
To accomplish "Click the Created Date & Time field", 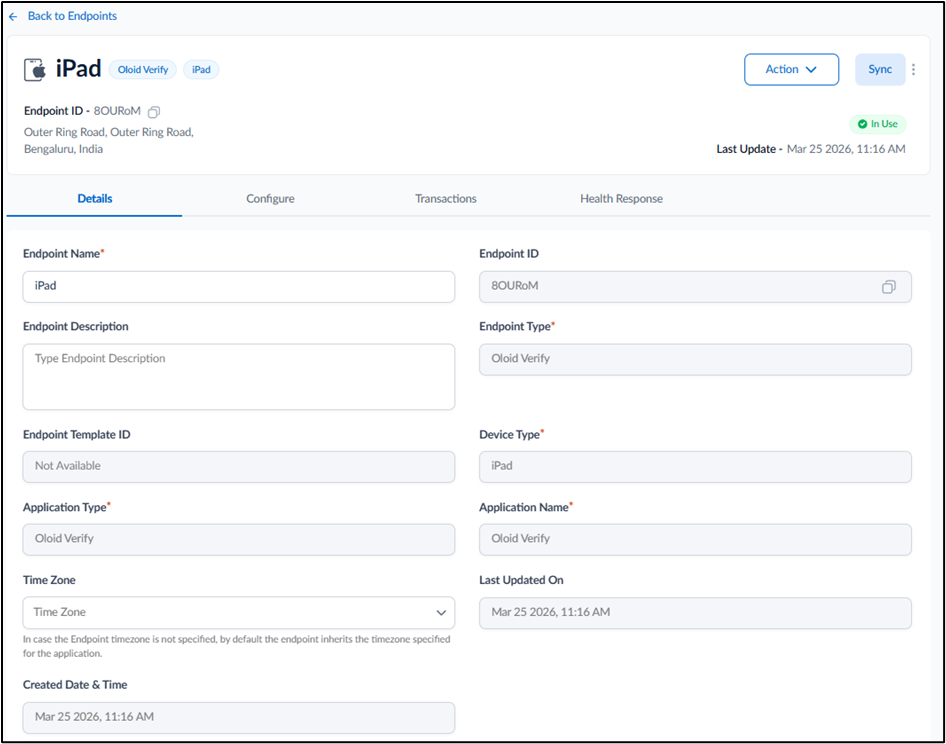I will (x=239, y=717).
